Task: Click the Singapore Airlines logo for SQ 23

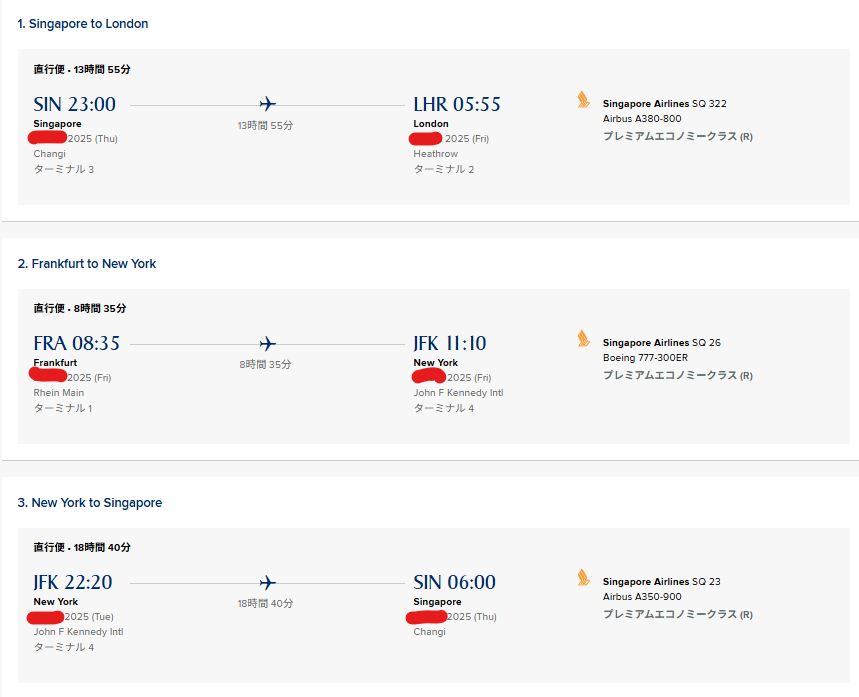Action: (x=583, y=578)
